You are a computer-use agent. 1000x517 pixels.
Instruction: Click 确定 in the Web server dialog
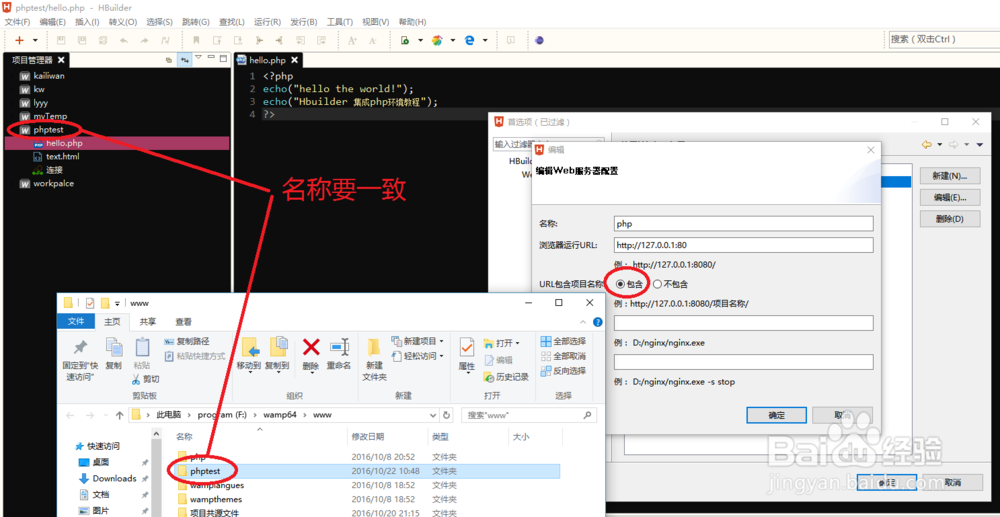pos(777,415)
